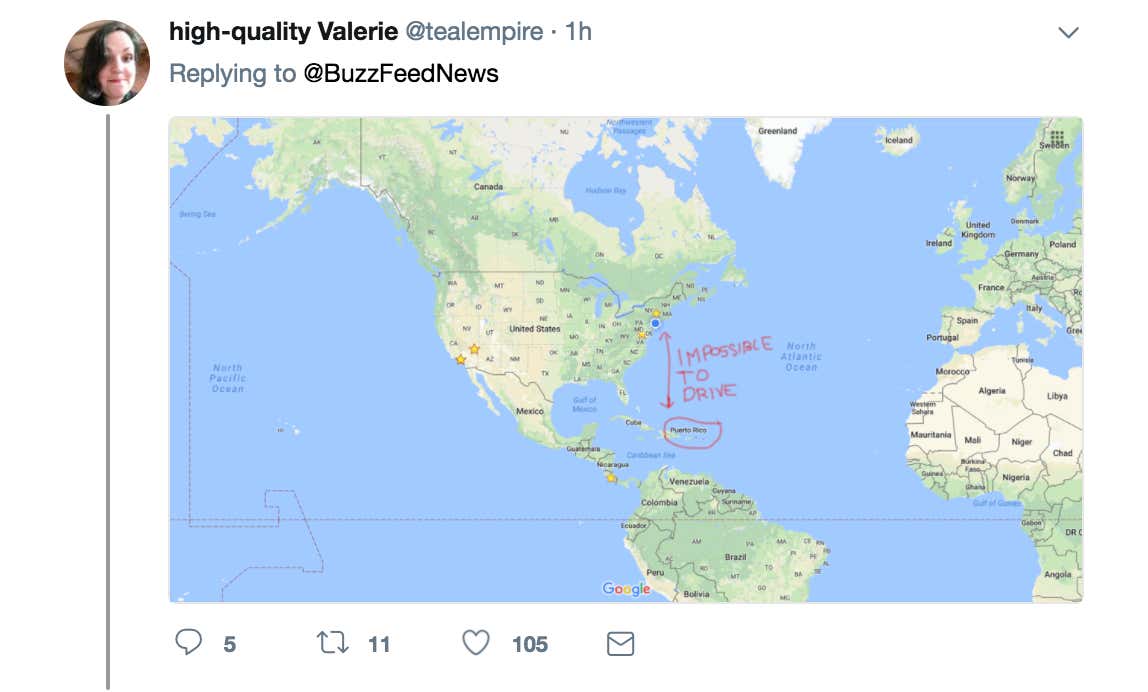Image resolution: width=1148 pixels, height=692 pixels.
Task: View the 11 retweets count
Action: click(x=378, y=645)
